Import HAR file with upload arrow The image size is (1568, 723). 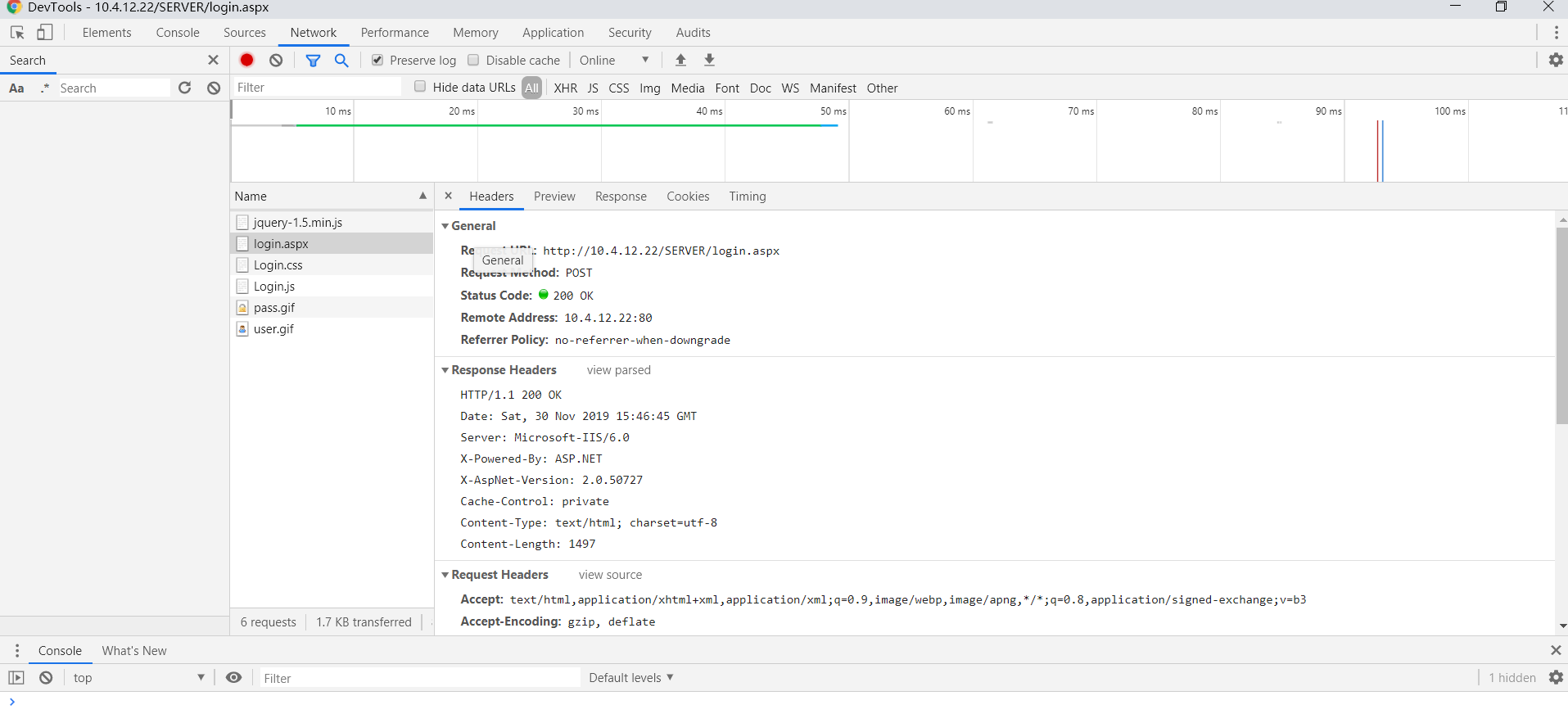pos(680,60)
